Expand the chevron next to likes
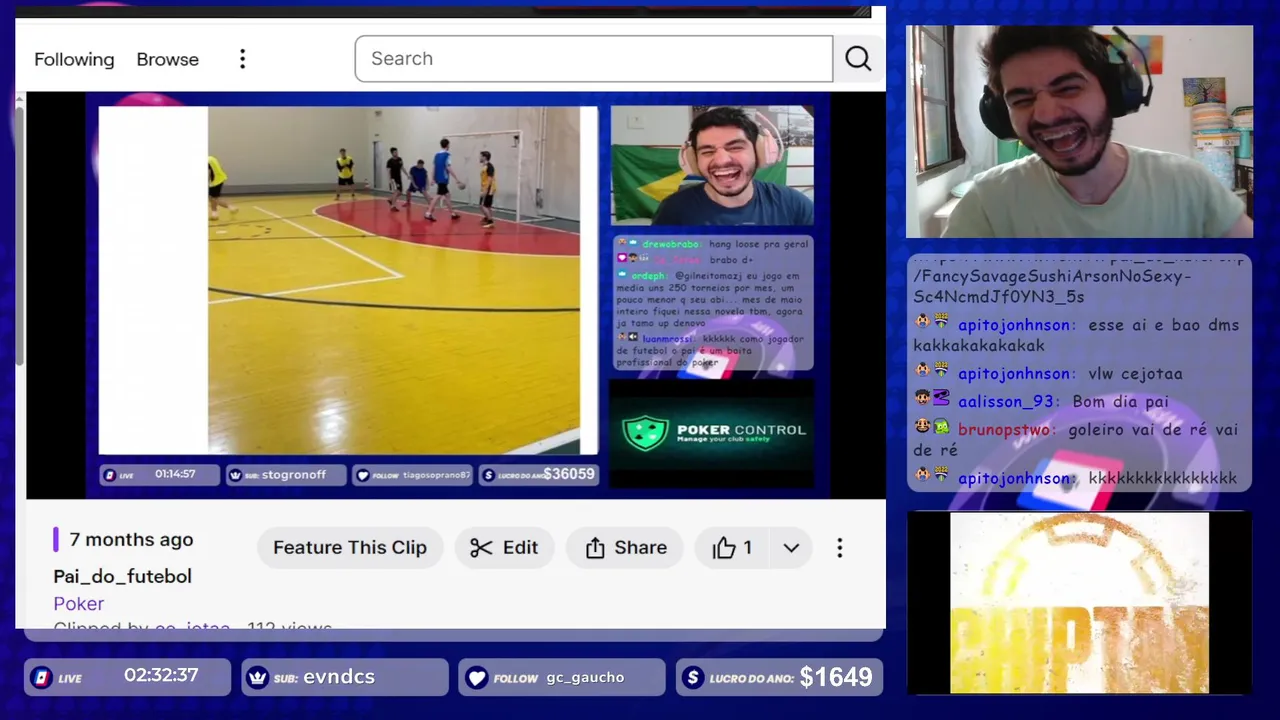Screen dimensions: 1280x720 (791, 547)
